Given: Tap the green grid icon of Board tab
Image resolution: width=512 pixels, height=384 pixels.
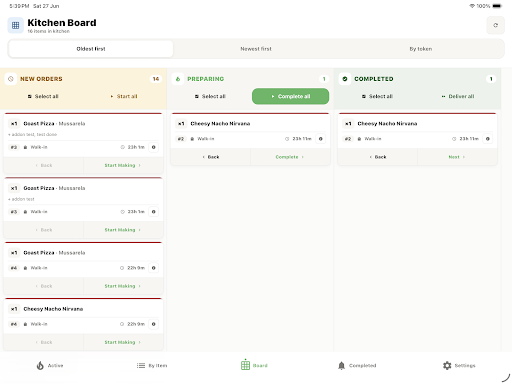Looking at the screenshot, I should click(245, 365).
